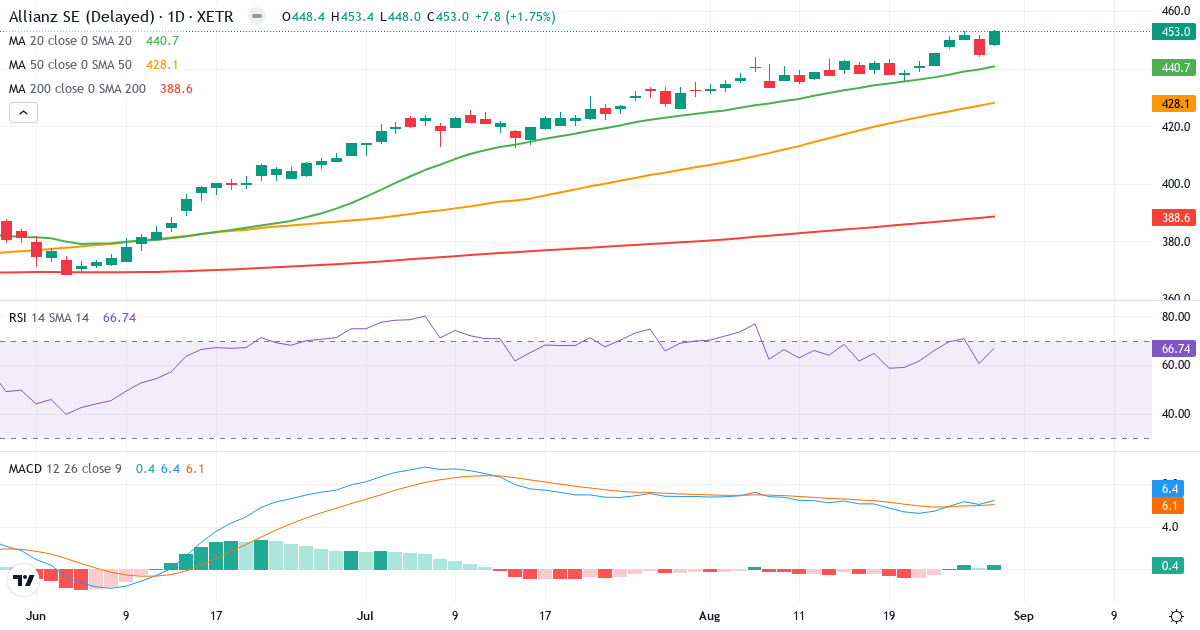This screenshot has width=1200, height=630.
Task: Click the purple 66.74 RSI value tag
Action: pos(1175,349)
